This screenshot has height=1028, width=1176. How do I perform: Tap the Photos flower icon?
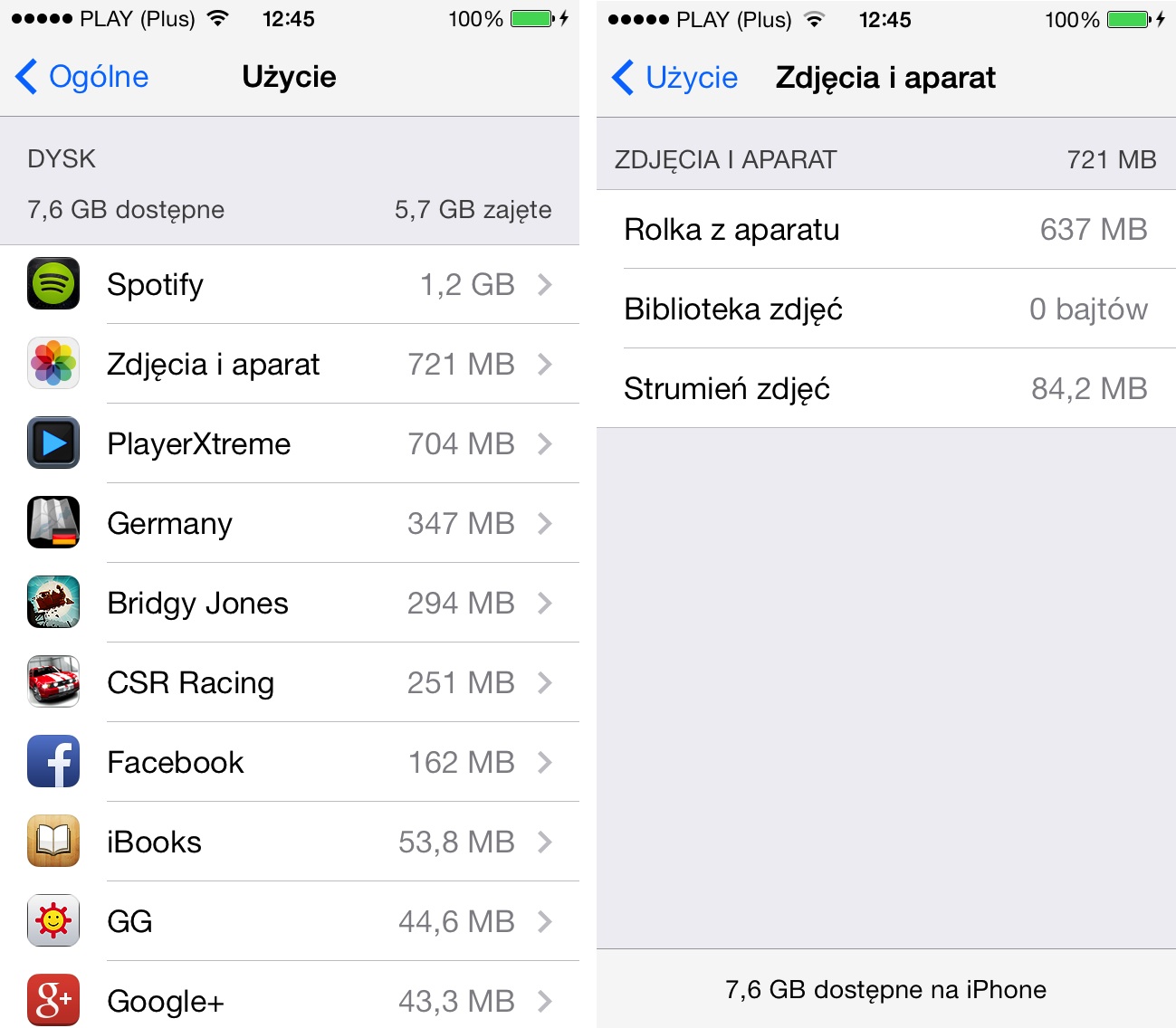click(x=53, y=364)
